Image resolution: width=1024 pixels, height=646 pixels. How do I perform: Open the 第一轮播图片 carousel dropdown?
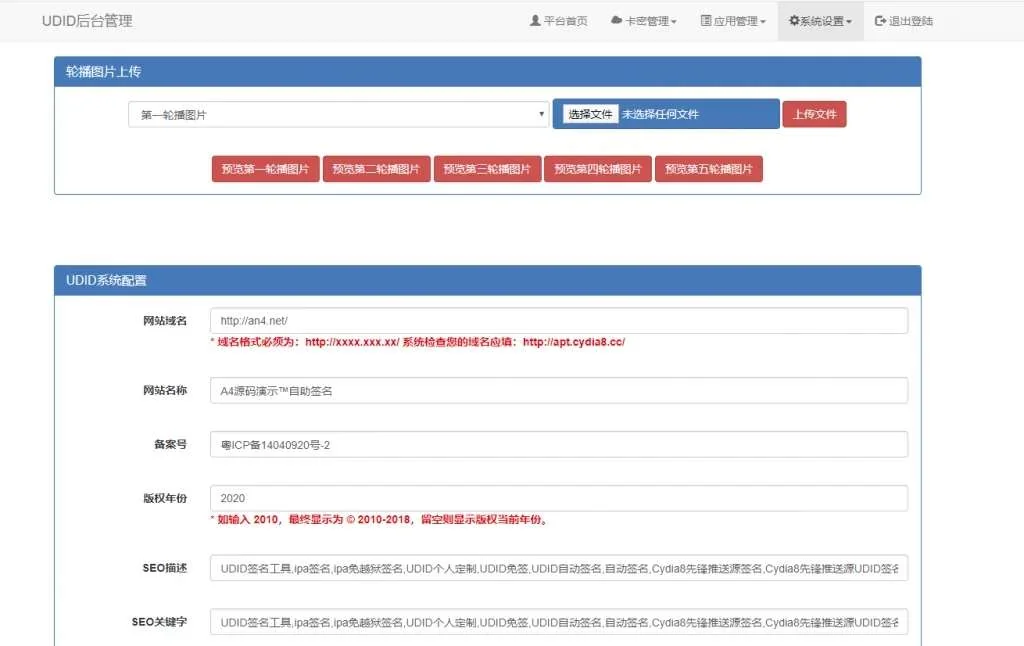(338, 115)
